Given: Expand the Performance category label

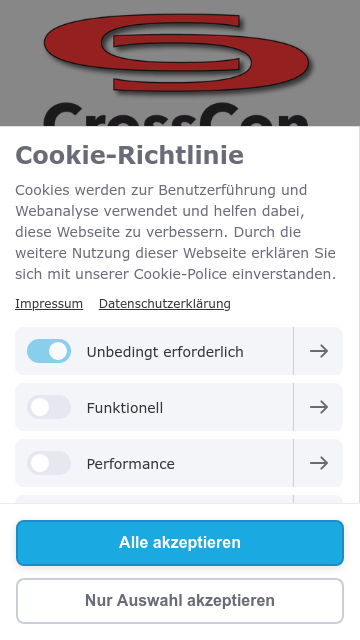Looking at the screenshot, I should (131, 464).
